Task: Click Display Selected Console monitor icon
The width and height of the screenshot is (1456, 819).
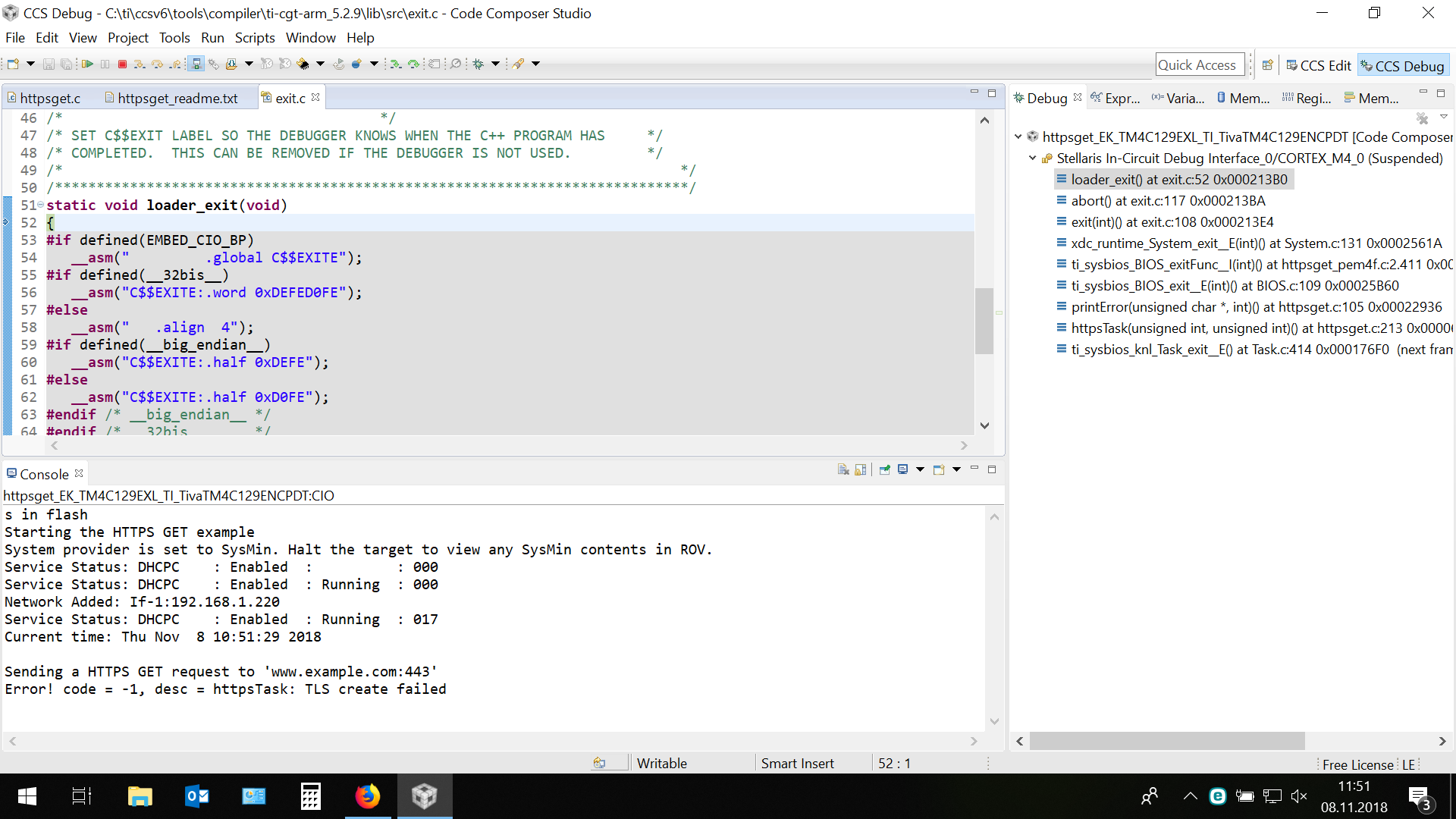Action: [902, 469]
